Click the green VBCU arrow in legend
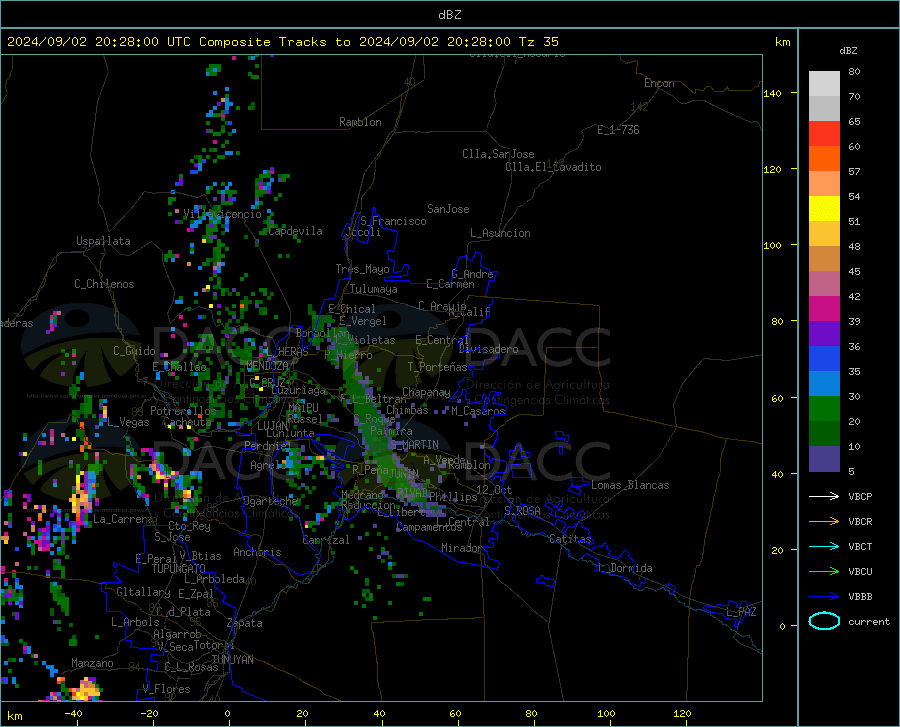The height and width of the screenshot is (727, 900). [x=824, y=572]
